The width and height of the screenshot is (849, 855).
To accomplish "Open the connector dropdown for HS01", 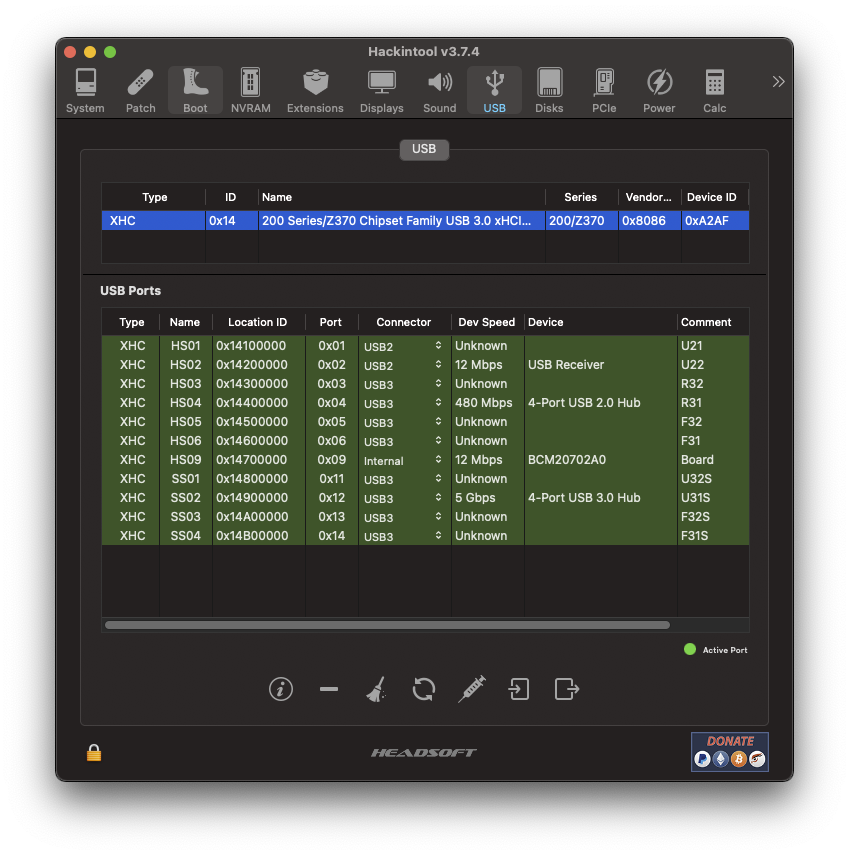I will [404, 346].
